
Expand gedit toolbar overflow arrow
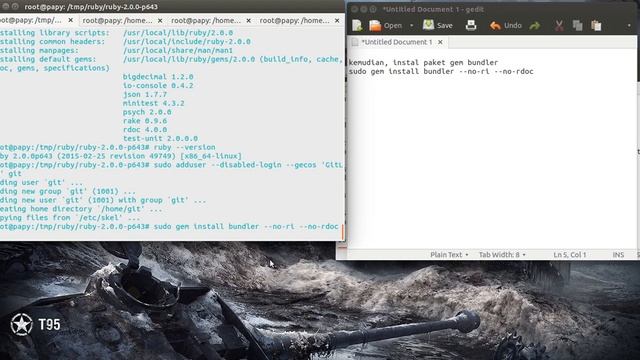tap(629, 25)
